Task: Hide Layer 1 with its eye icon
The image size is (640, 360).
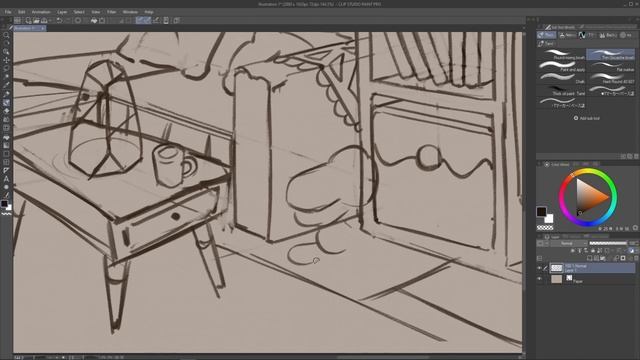Action: tap(539, 268)
